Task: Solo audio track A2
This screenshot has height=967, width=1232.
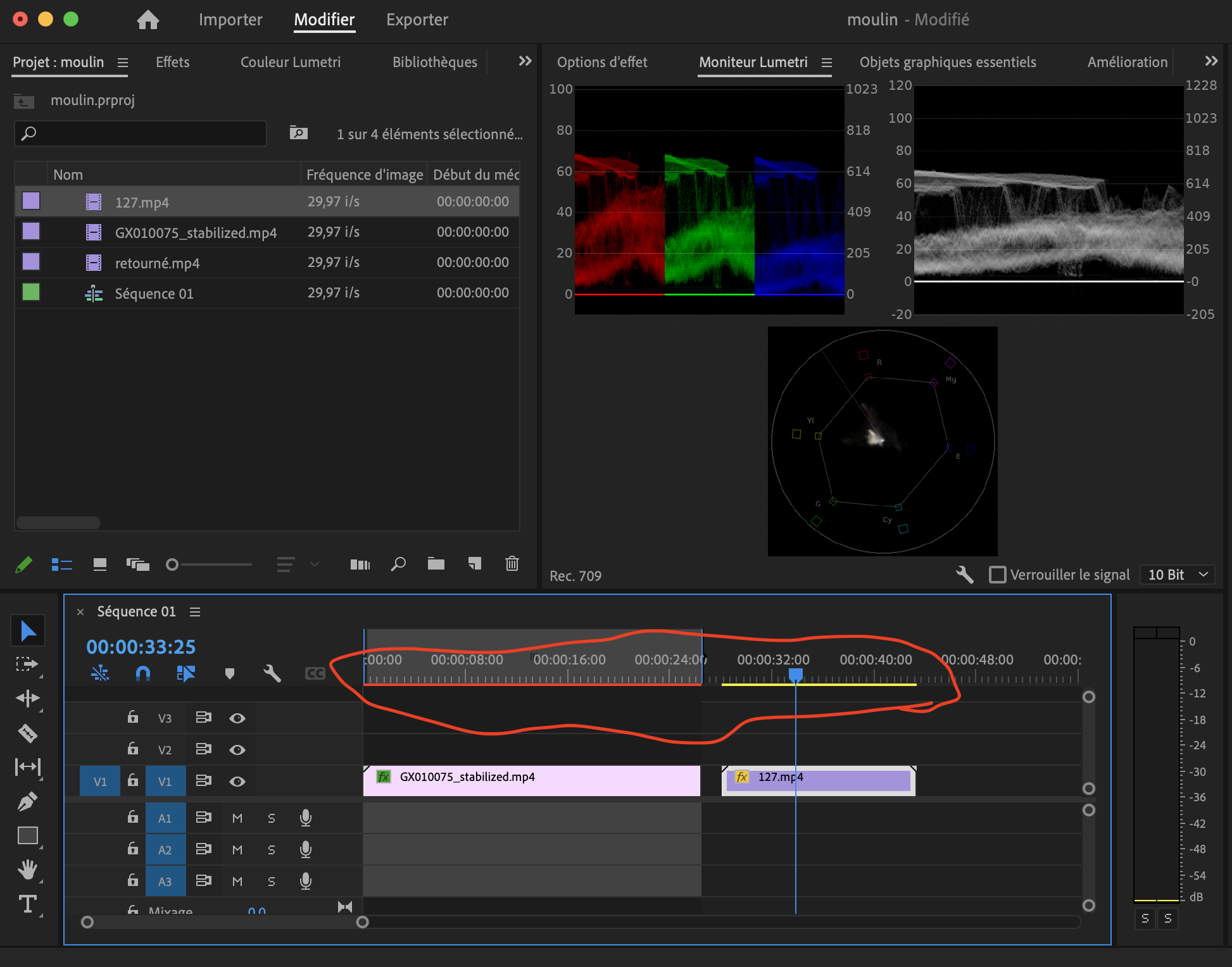Action: click(272, 850)
